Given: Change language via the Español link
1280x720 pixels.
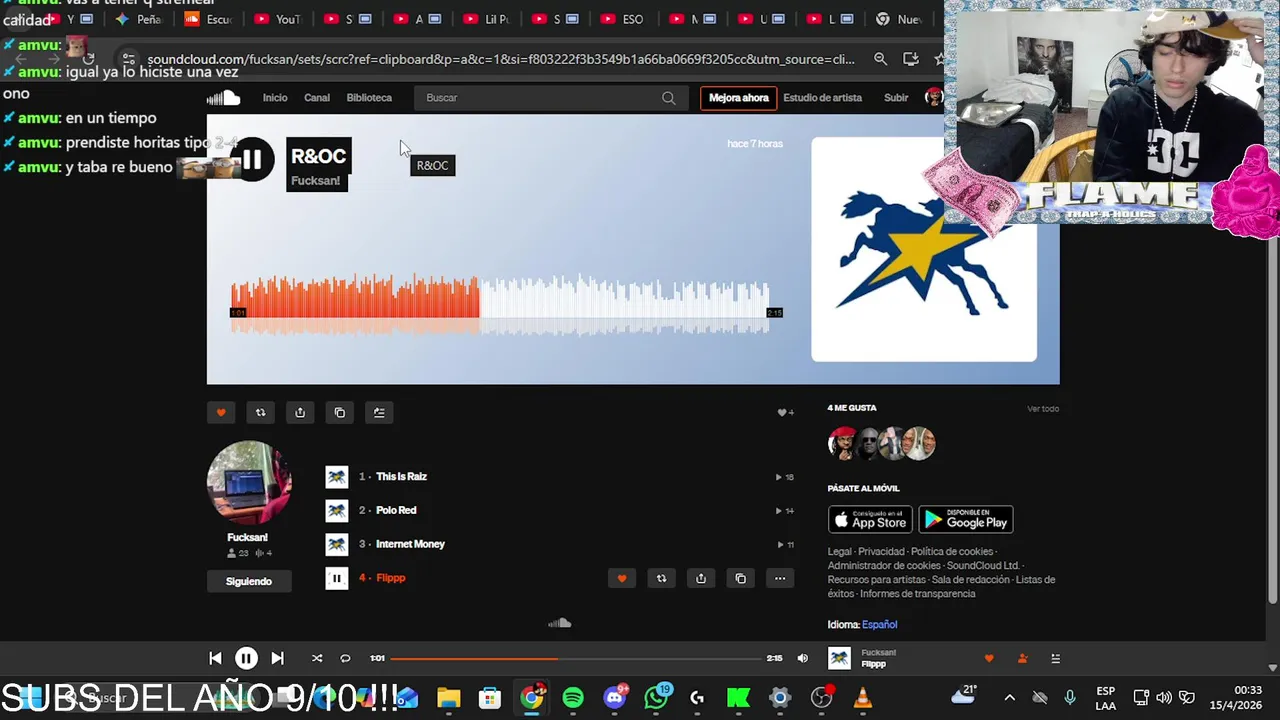Looking at the screenshot, I should click(879, 625).
